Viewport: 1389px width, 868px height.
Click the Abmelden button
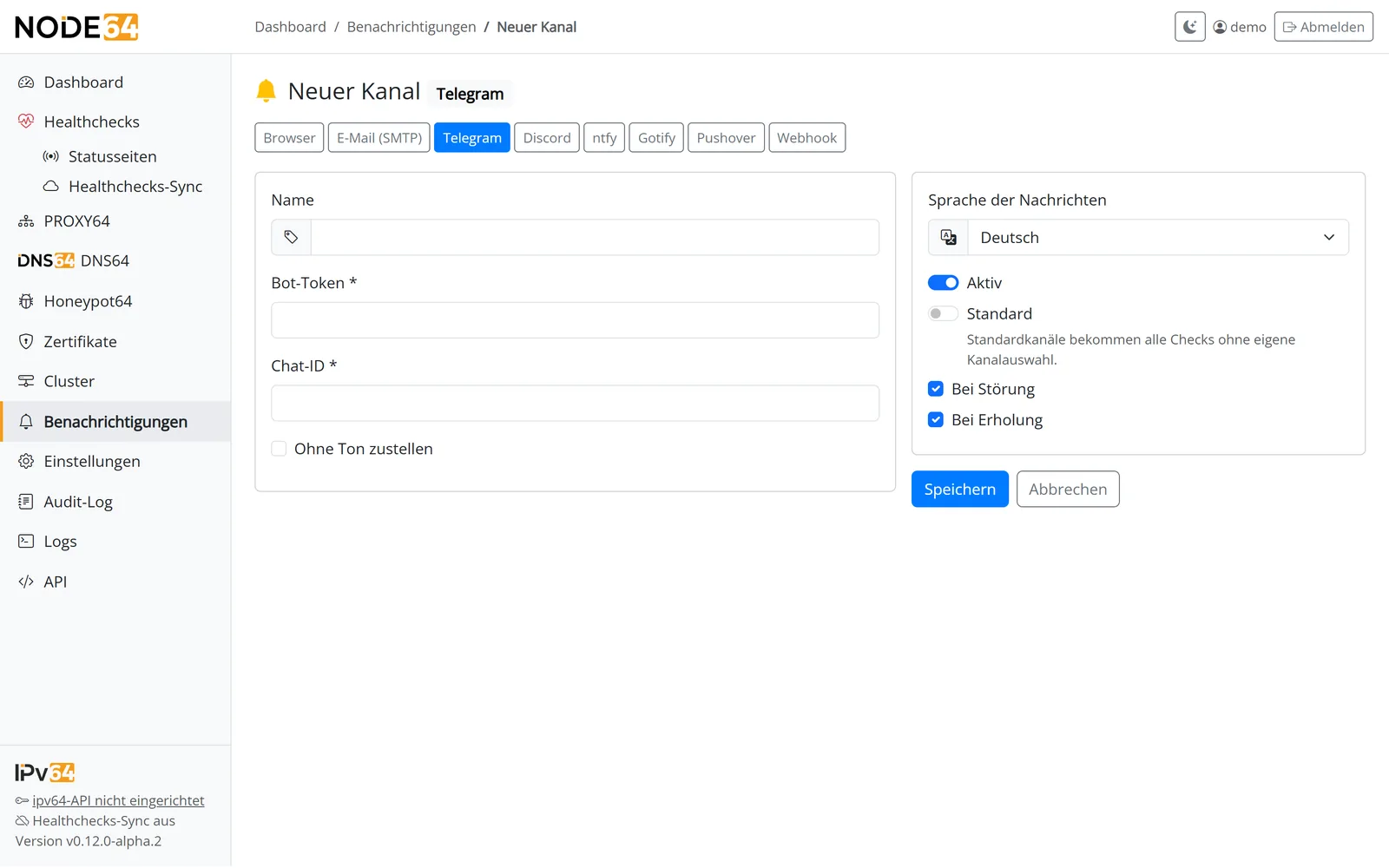(x=1324, y=27)
